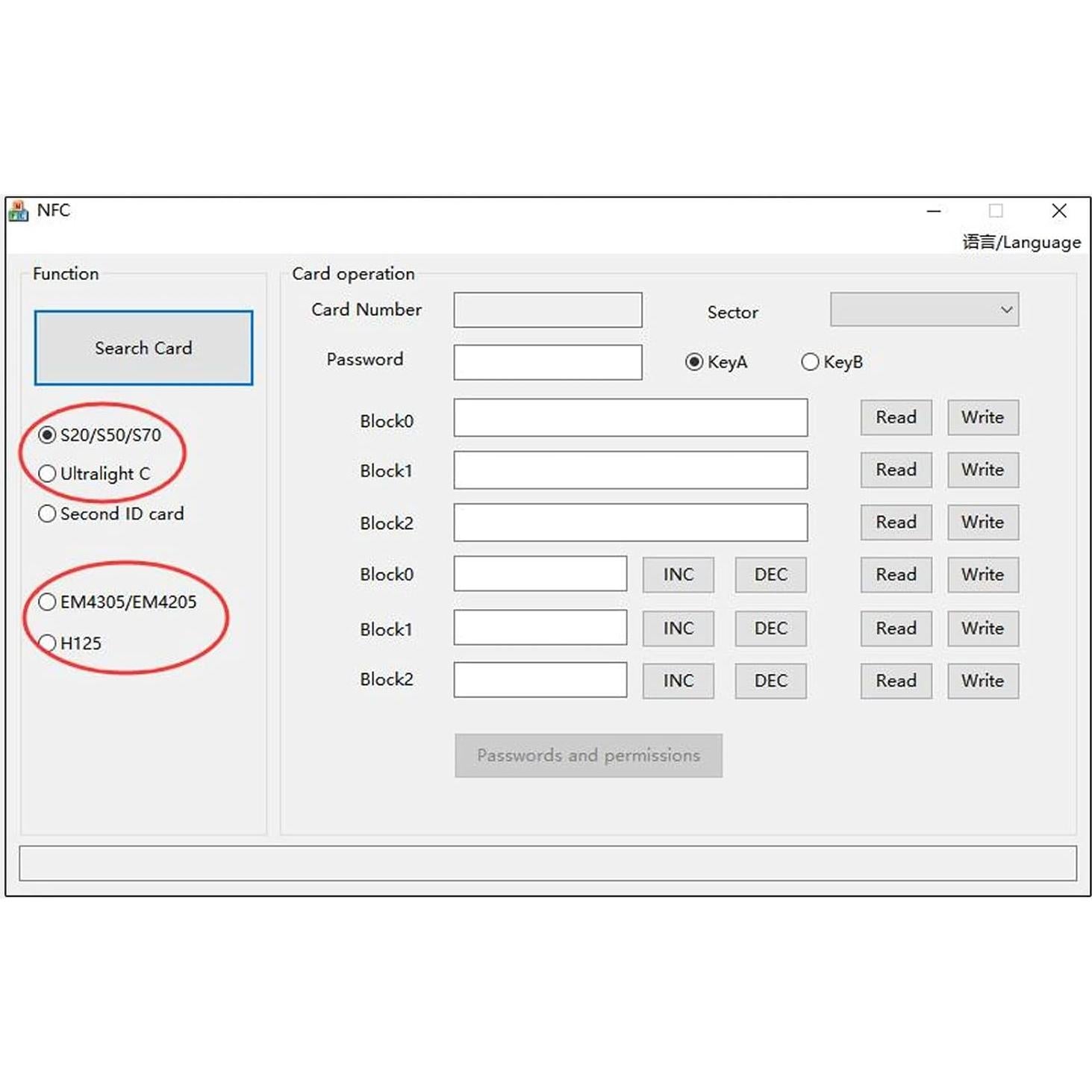Viewport: 1092px width, 1092px height.
Task: Choose the Ultralight C option
Action: 48,473
